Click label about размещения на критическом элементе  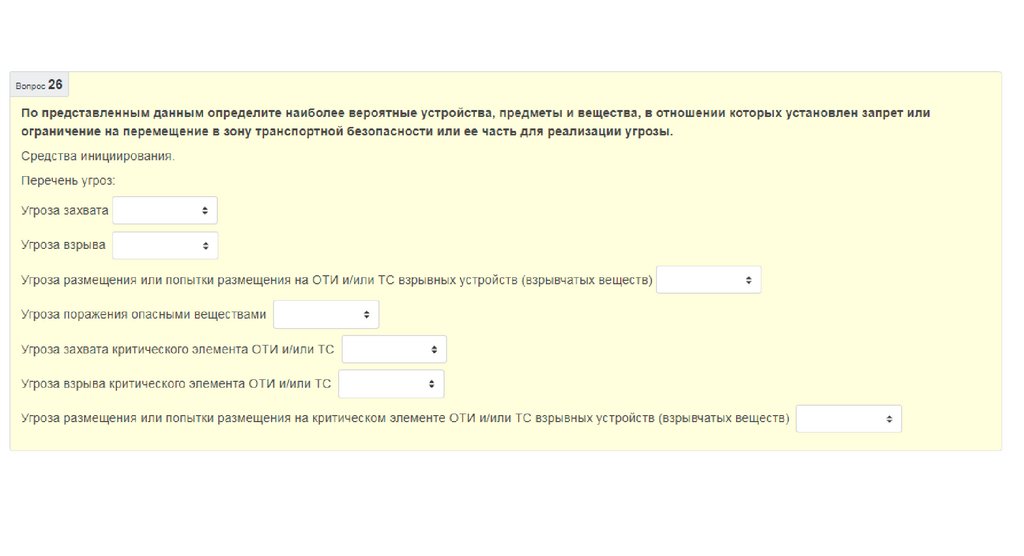405,419
